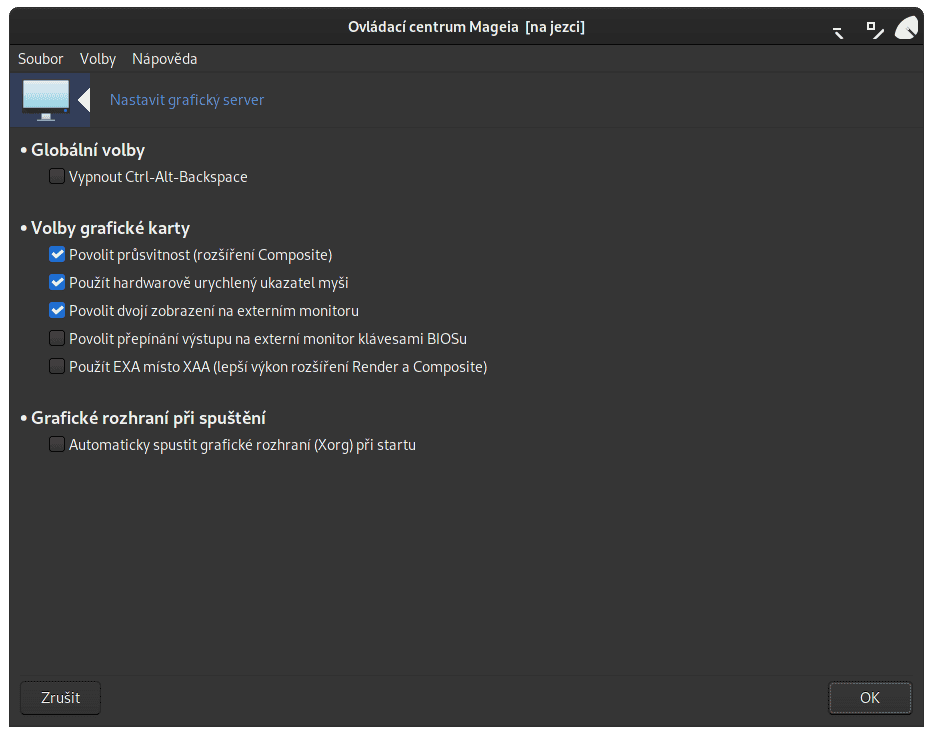This screenshot has width=933, height=736.
Task: Open the Volby menu
Action: click(97, 59)
